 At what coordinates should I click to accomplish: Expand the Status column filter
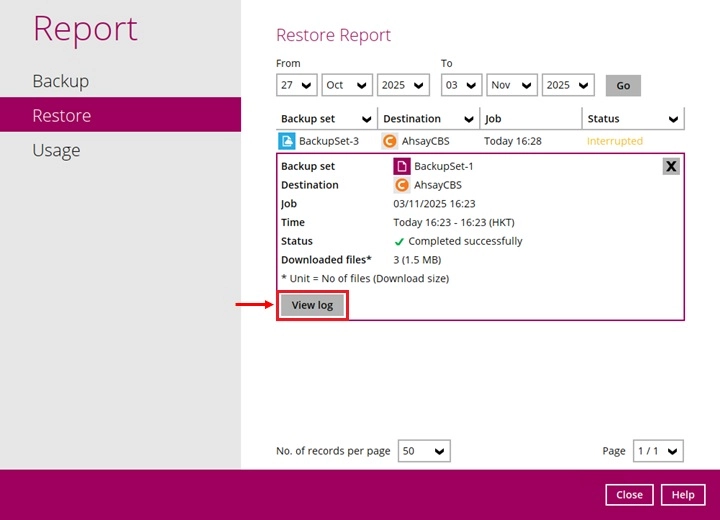click(673, 119)
